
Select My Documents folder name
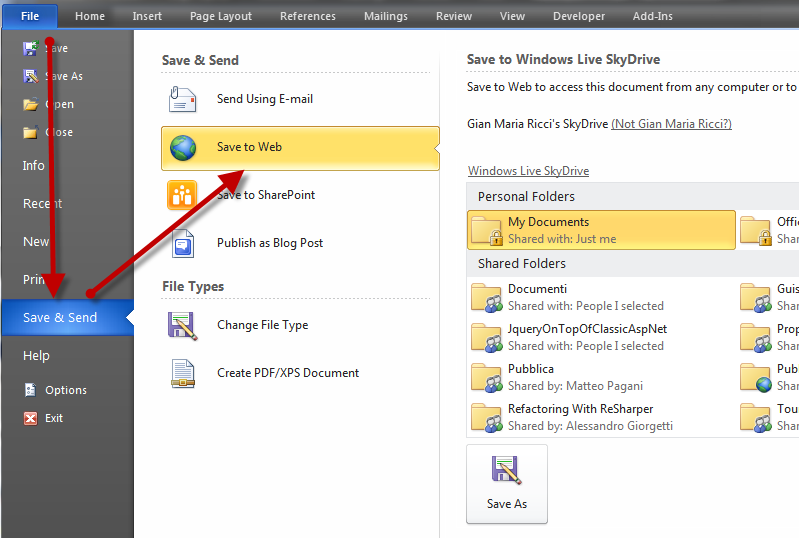coord(548,222)
